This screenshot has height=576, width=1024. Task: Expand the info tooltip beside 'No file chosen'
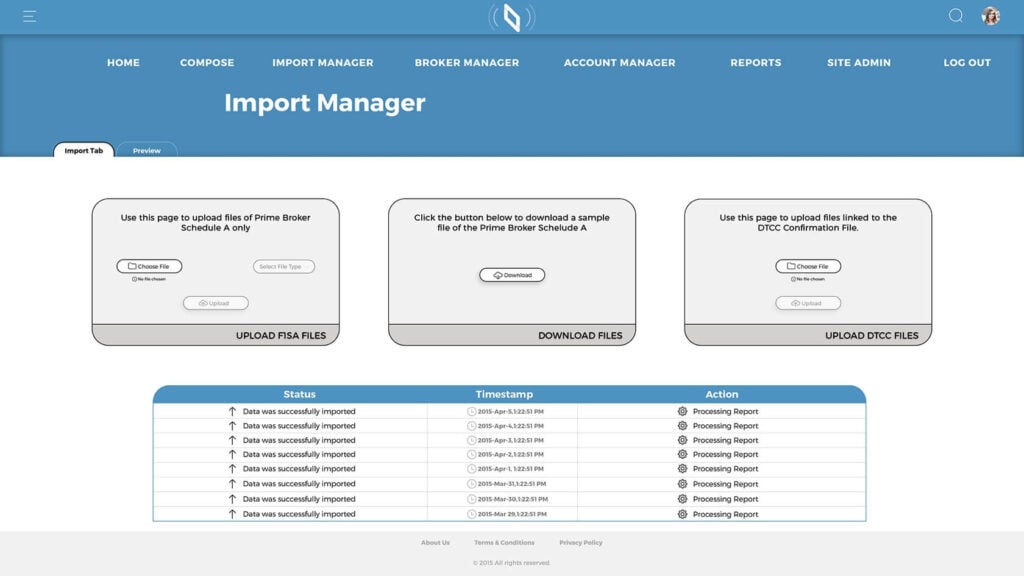pyautogui.click(x=134, y=279)
